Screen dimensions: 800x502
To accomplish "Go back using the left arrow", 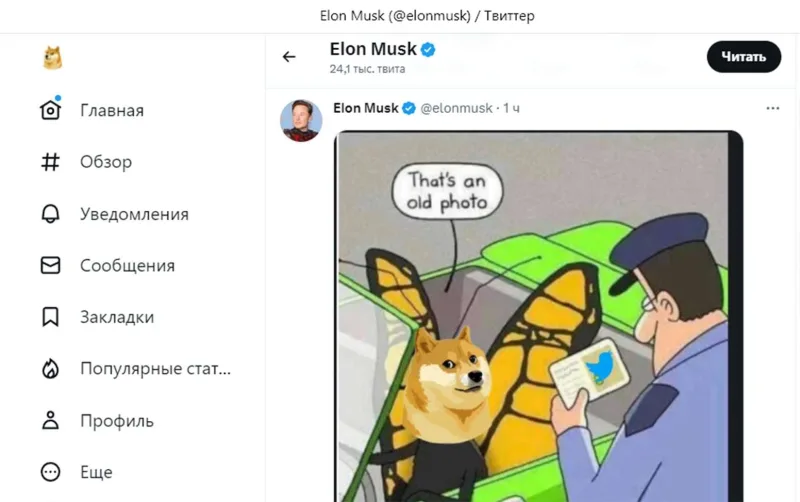I will tap(289, 57).
